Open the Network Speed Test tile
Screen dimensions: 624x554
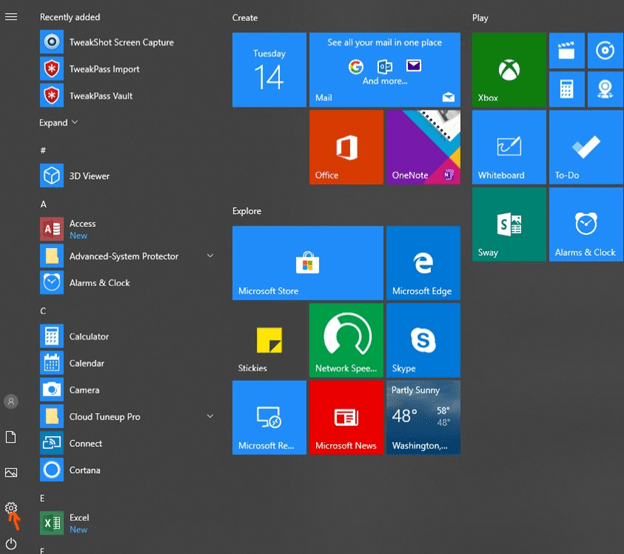point(346,340)
